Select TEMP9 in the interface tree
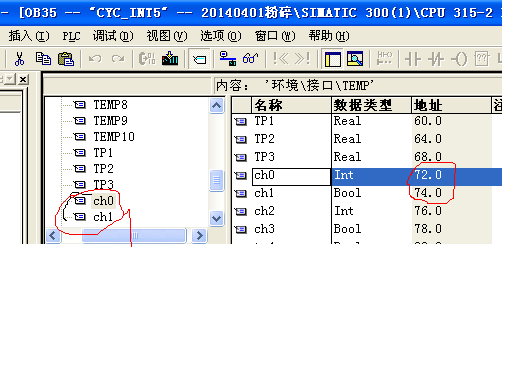 click(x=110, y=121)
